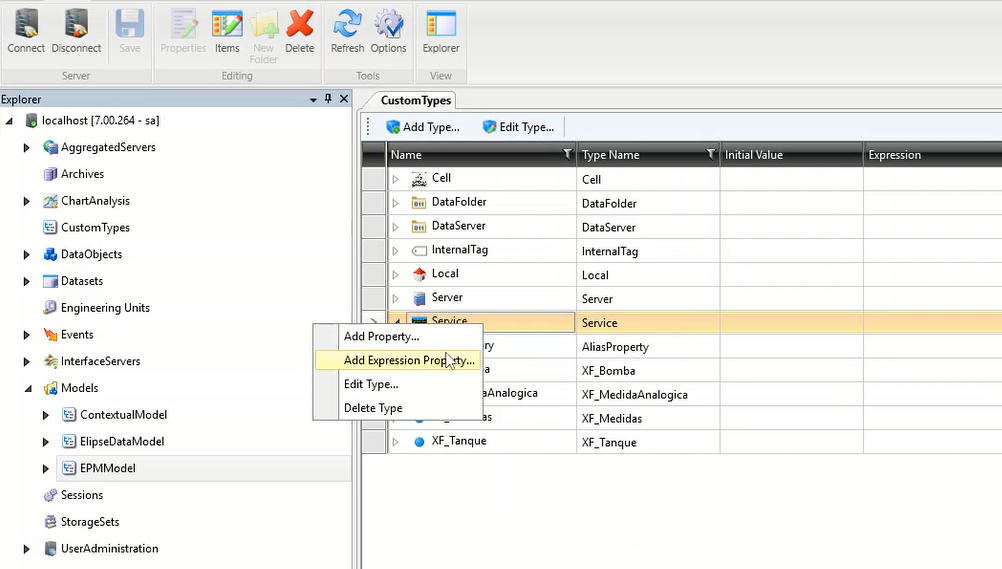Click the Disconnect server icon
Image resolution: width=1002 pixels, height=569 pixels.
pyautogui.click(x=76, y=24)
